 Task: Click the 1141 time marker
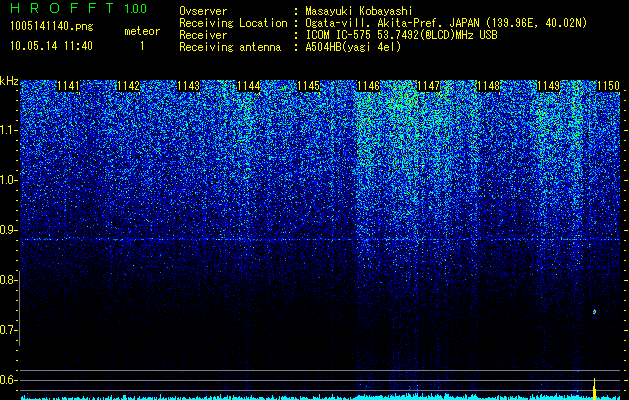68,86
